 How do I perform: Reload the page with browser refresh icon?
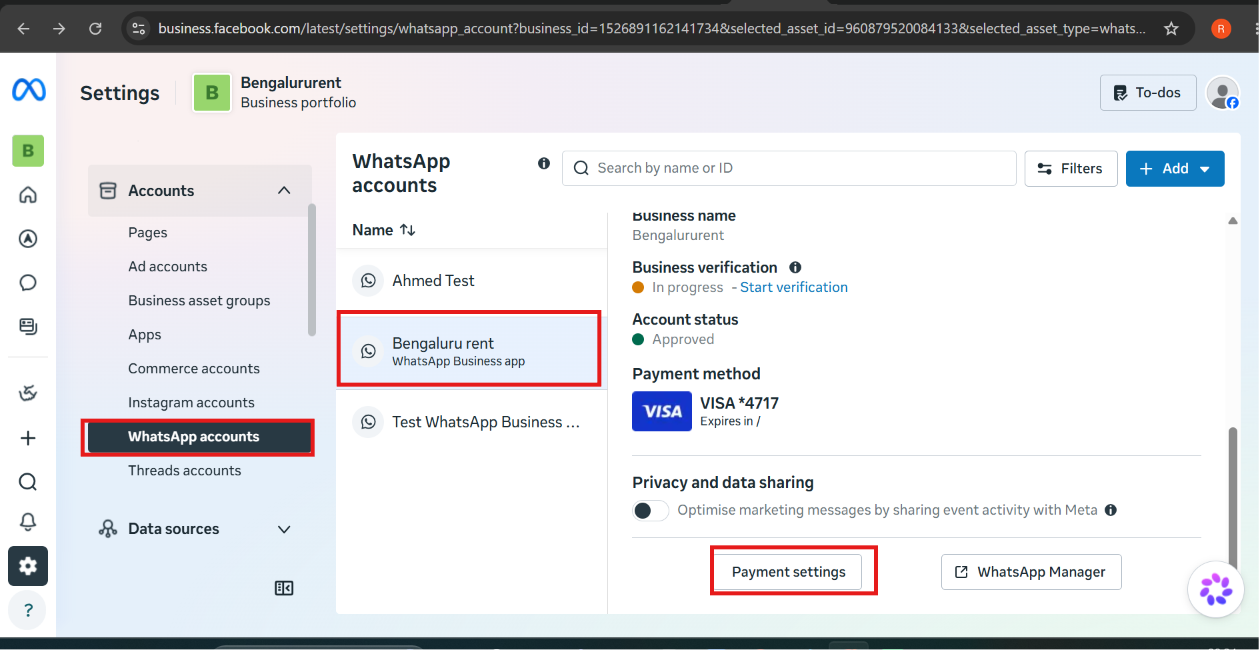pos(95,29)
